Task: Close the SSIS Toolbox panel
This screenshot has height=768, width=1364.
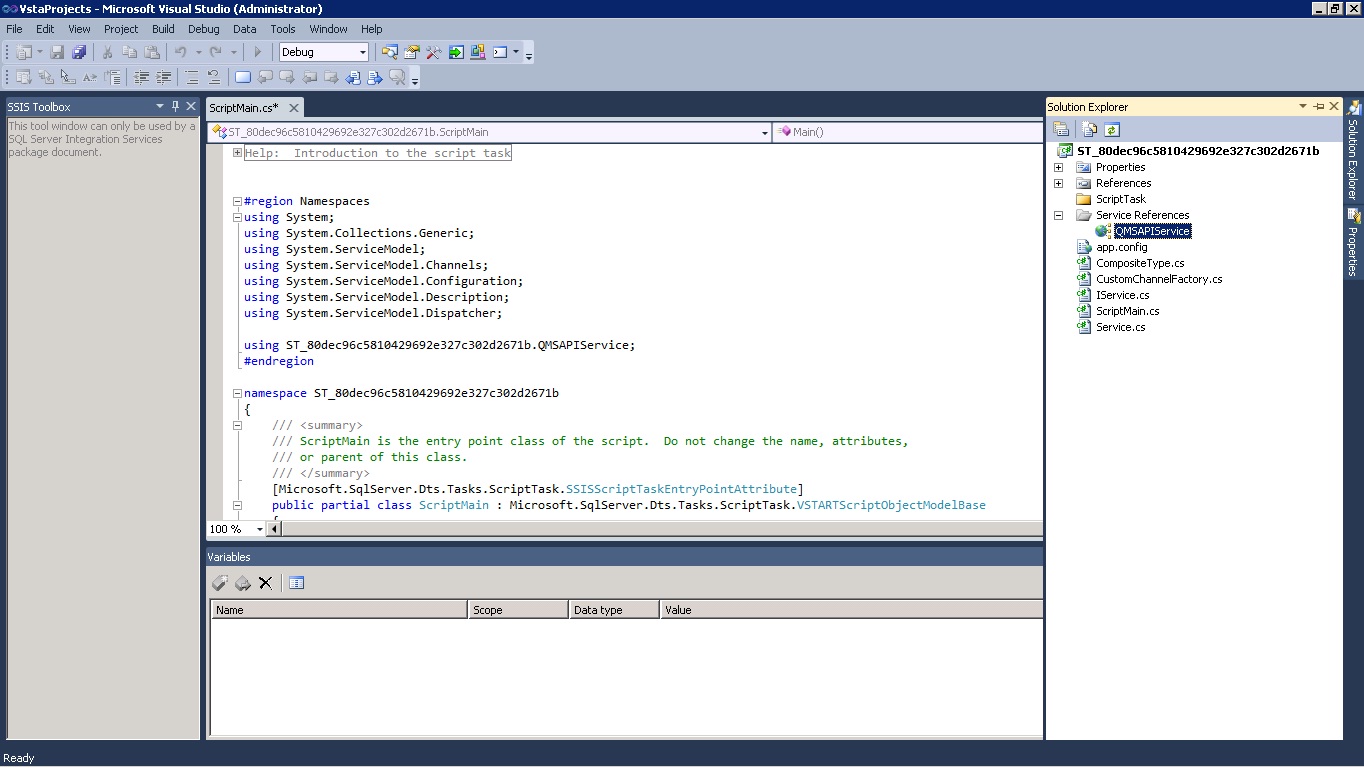Action: pos(191,106)
